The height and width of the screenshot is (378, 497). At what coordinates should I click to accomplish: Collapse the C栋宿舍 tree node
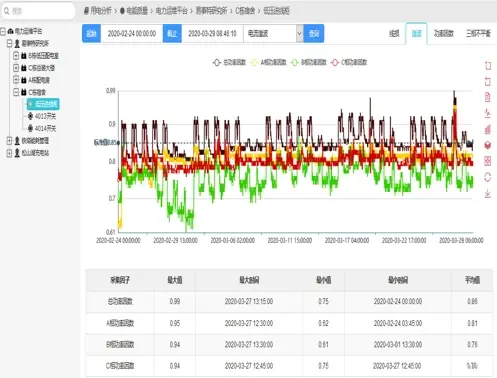coord(16,92)
